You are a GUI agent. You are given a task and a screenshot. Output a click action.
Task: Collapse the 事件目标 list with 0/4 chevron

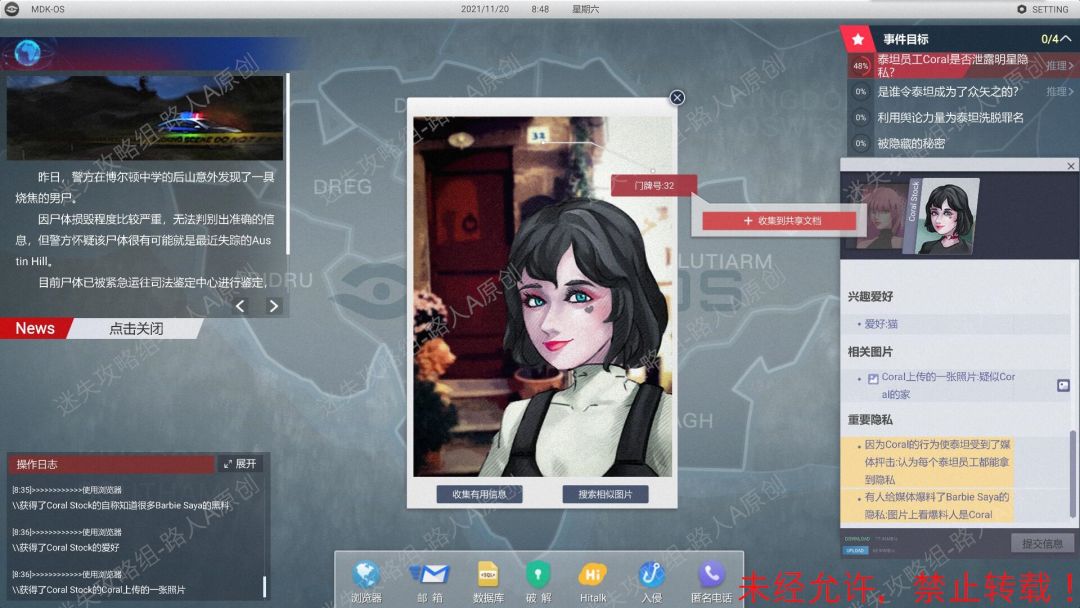[1066, 39]
